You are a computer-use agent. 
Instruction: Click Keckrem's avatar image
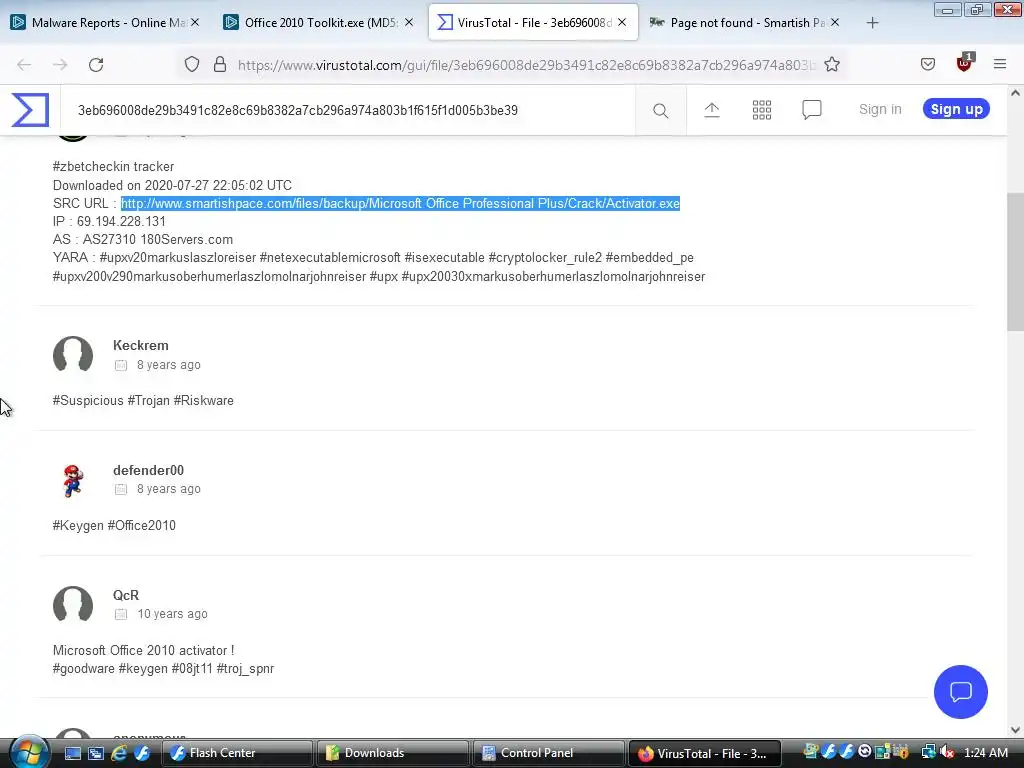[72, 355]
